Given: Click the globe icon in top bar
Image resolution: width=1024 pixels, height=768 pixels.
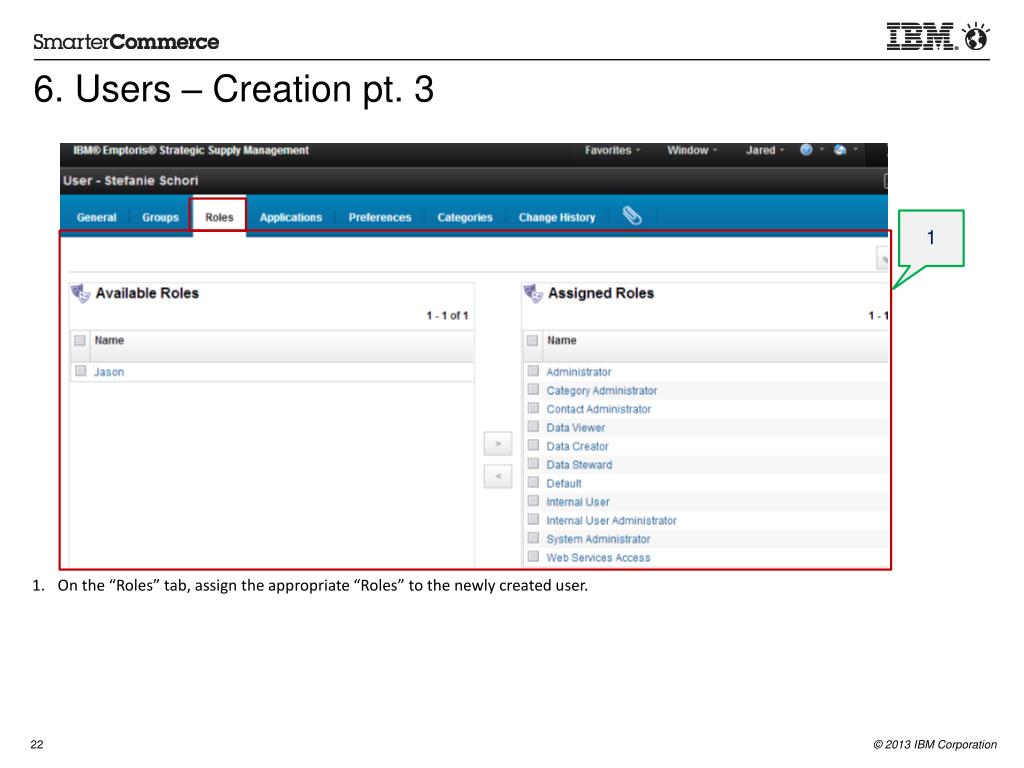Looking at the screenshot, I should pyautogui.click(x=840, y=150).
